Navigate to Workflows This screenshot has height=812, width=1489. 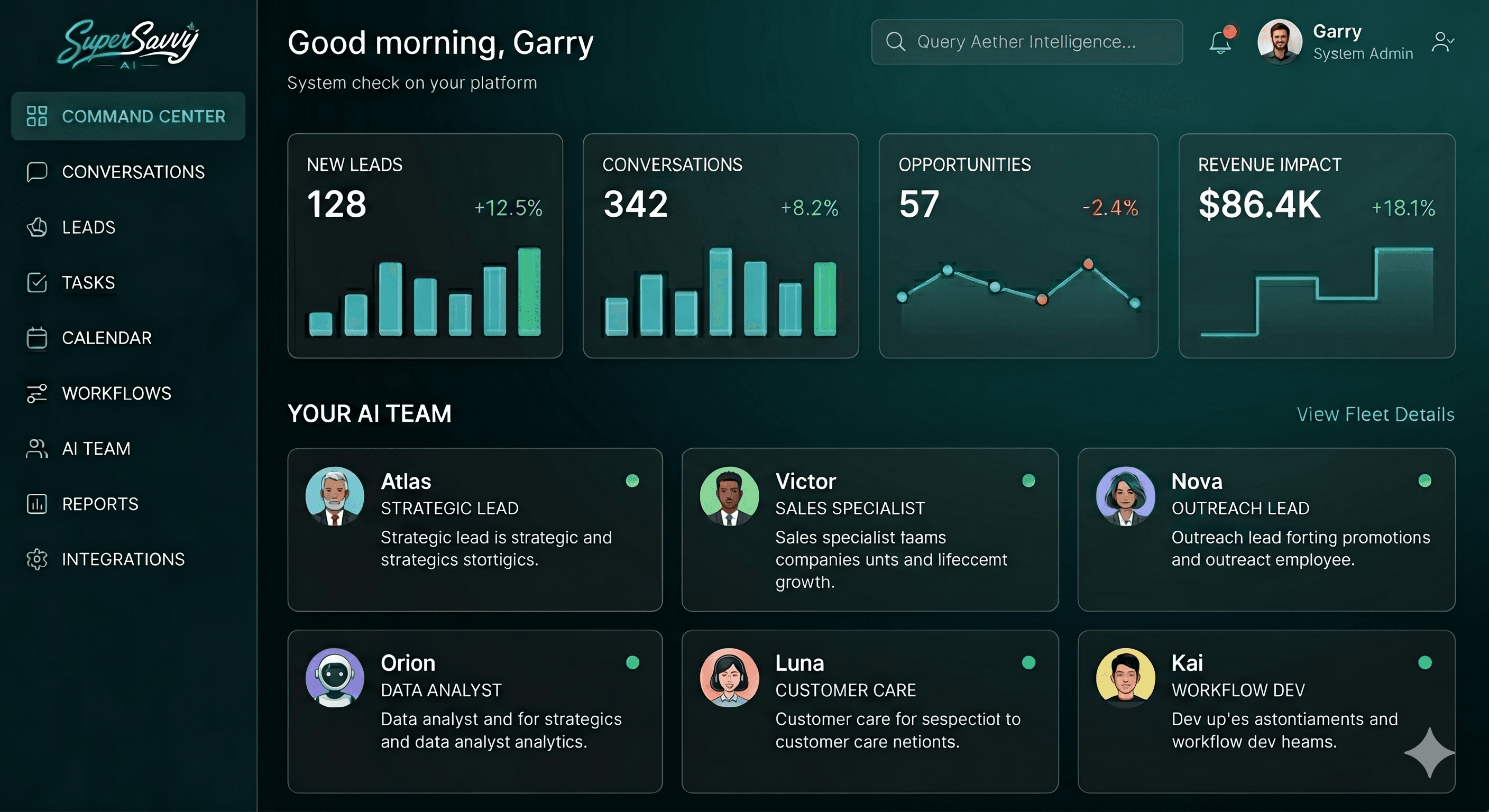[x=128, y=393]
